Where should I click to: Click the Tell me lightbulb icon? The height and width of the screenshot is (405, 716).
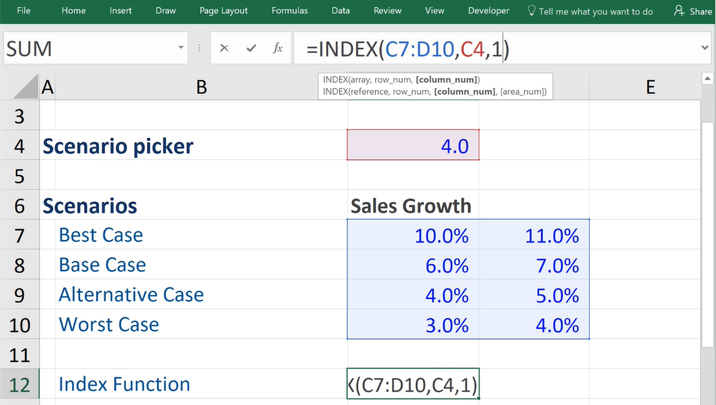(x=531, y=11)
